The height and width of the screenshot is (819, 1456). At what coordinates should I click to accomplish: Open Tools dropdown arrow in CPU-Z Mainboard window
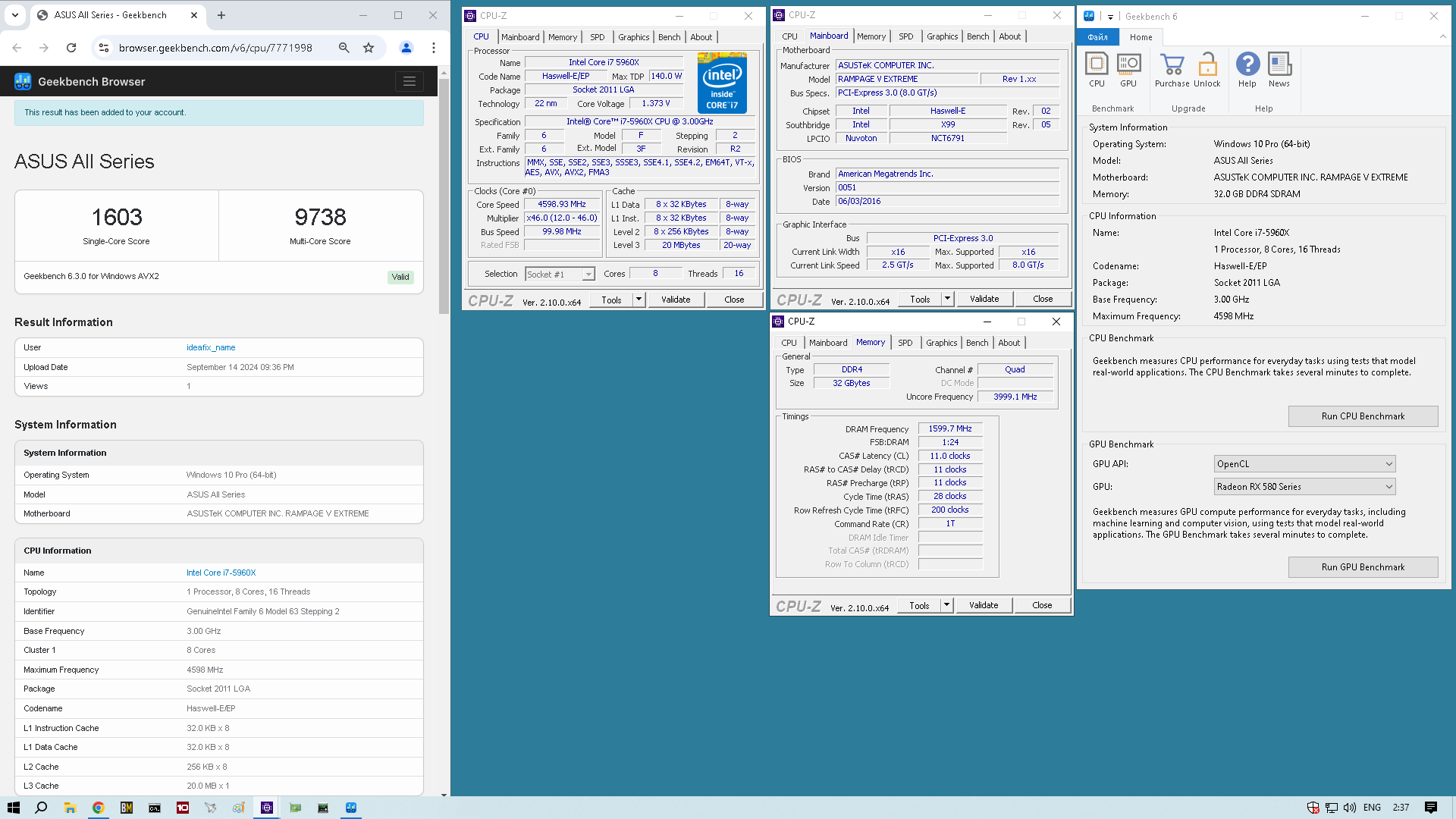click(x=947, y=299)
